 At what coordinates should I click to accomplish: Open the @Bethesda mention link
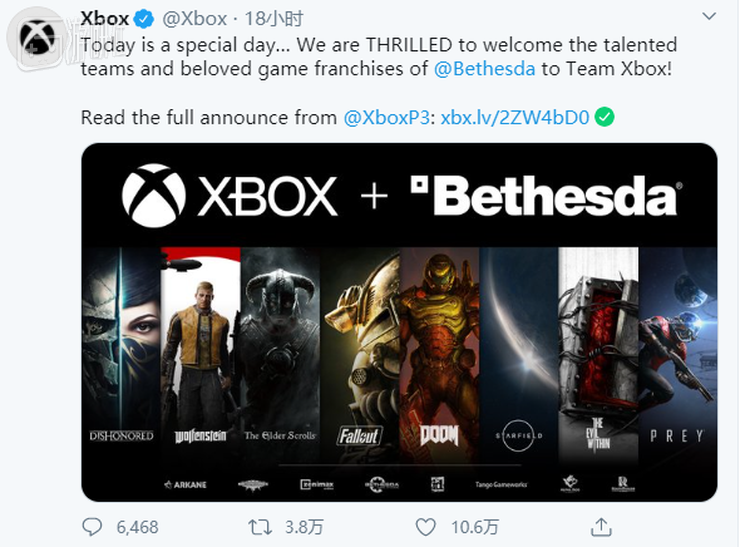coord(485,68)
